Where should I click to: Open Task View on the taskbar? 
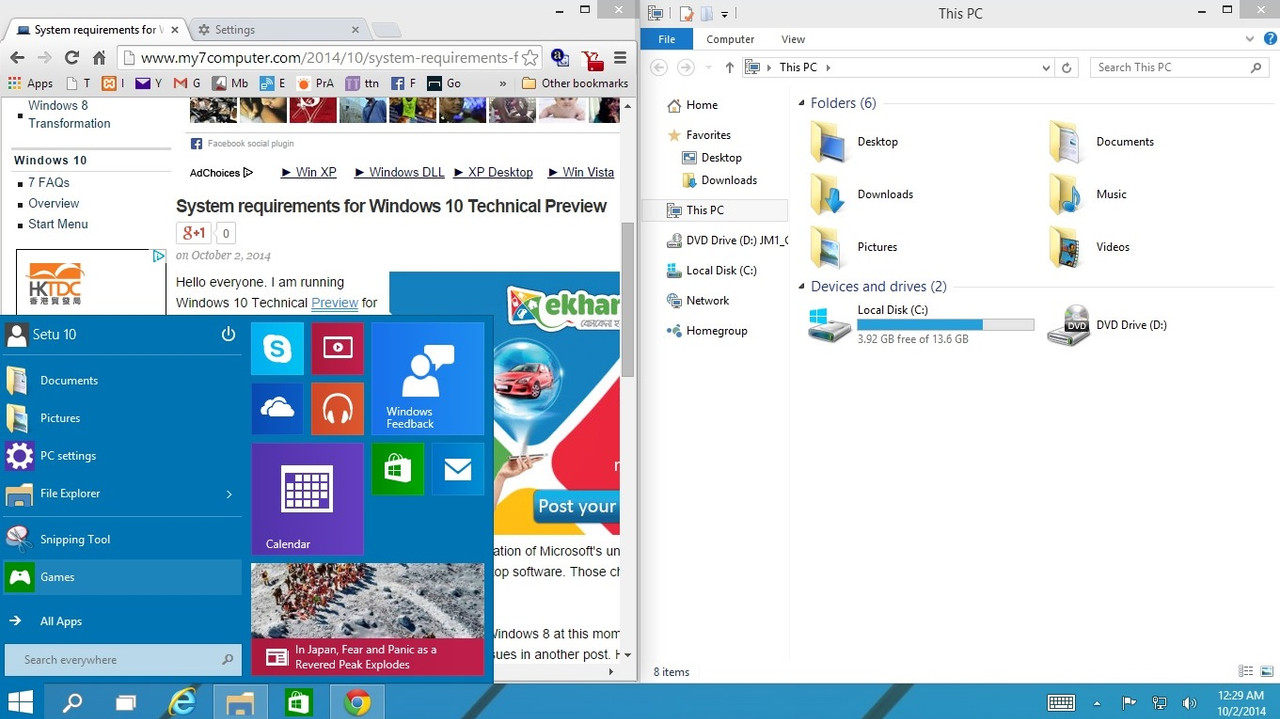pyautogui.click(x=126, y=703)
